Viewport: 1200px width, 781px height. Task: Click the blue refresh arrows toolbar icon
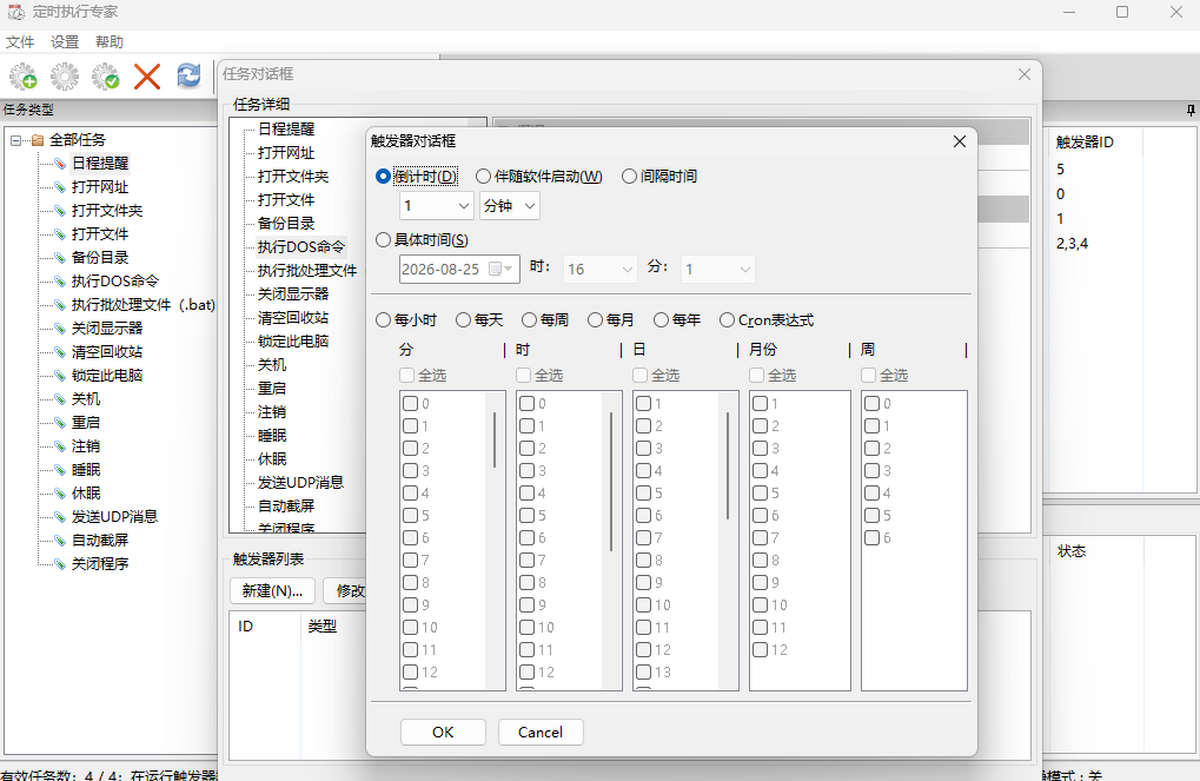click(188, 76)
